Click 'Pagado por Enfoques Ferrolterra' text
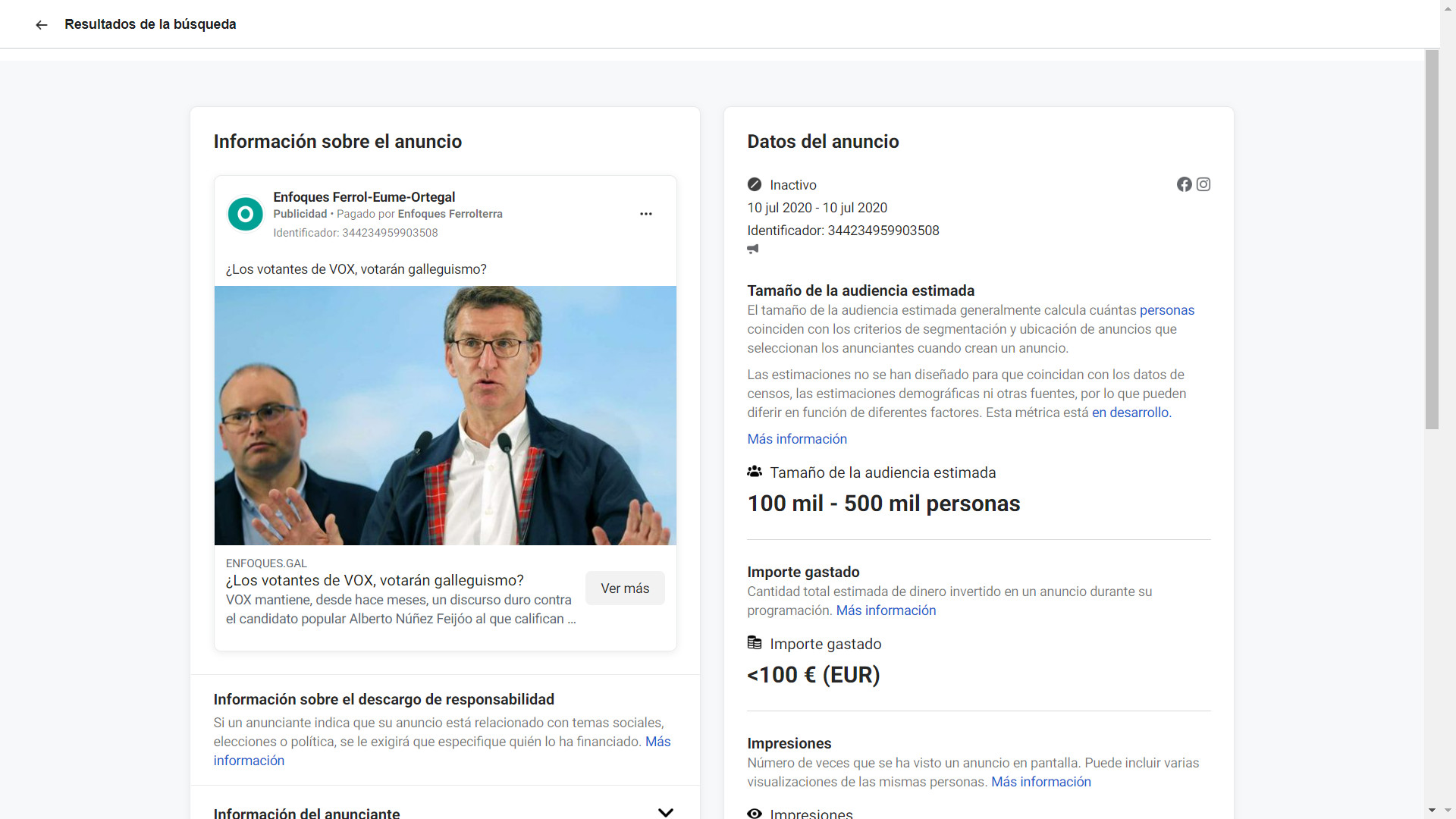The image size is (1456, 819). [419, 214]
